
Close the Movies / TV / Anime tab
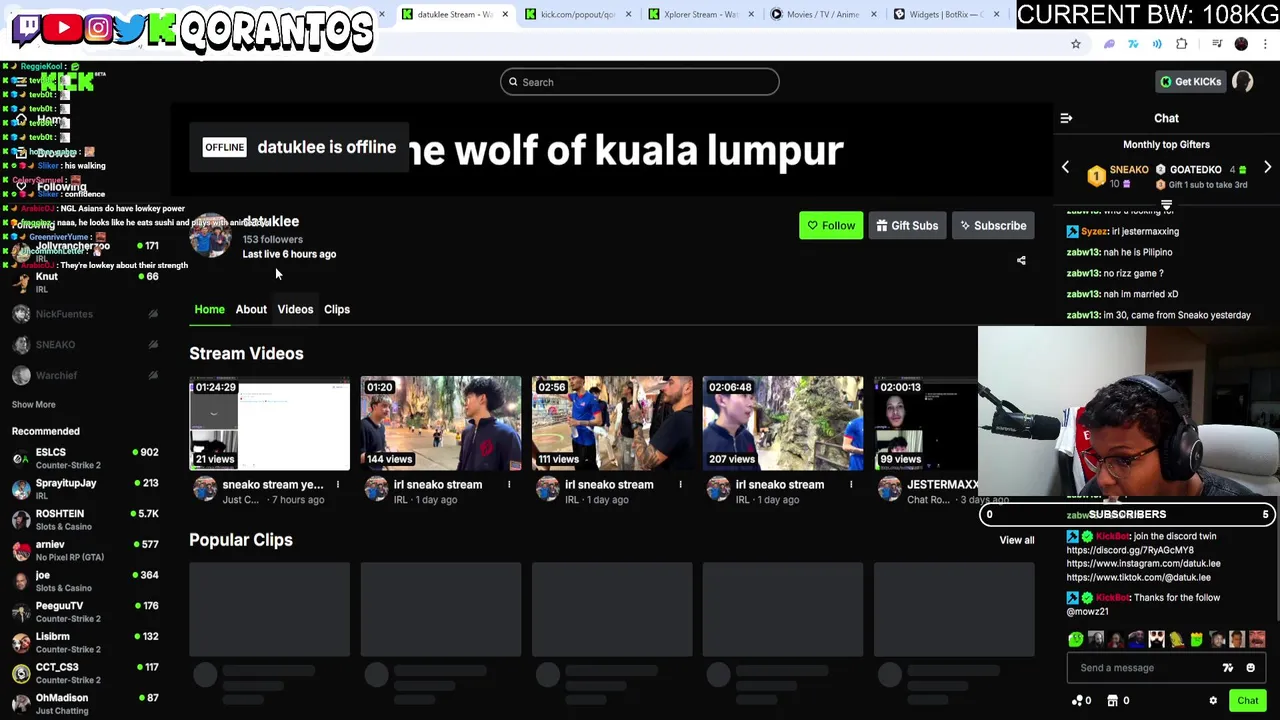click(873, 14)
